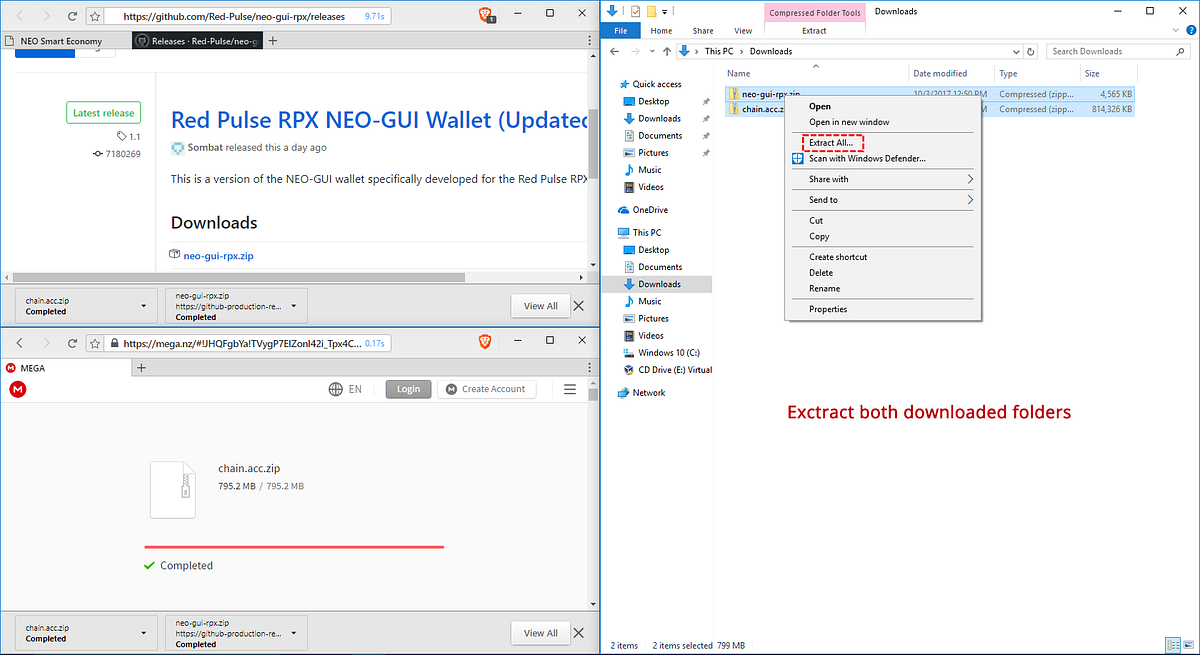Click New folder icon in Explorer title bar
1200x655 pixels.
click(x=651, y=11)
